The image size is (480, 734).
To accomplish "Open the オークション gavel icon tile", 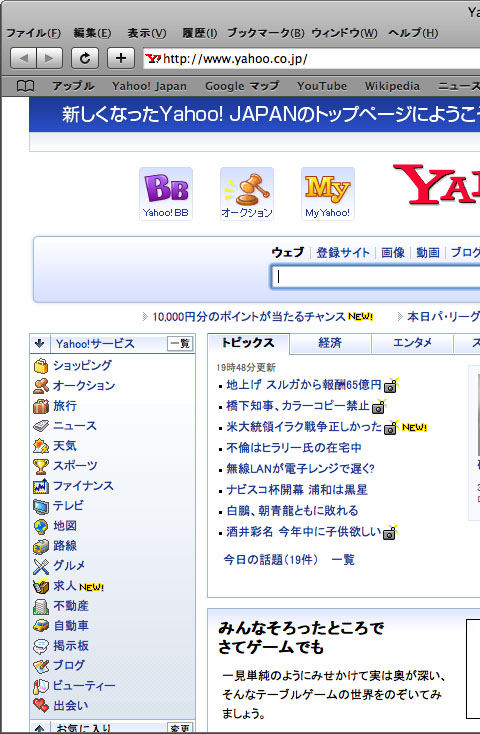I will click(247, 194).
